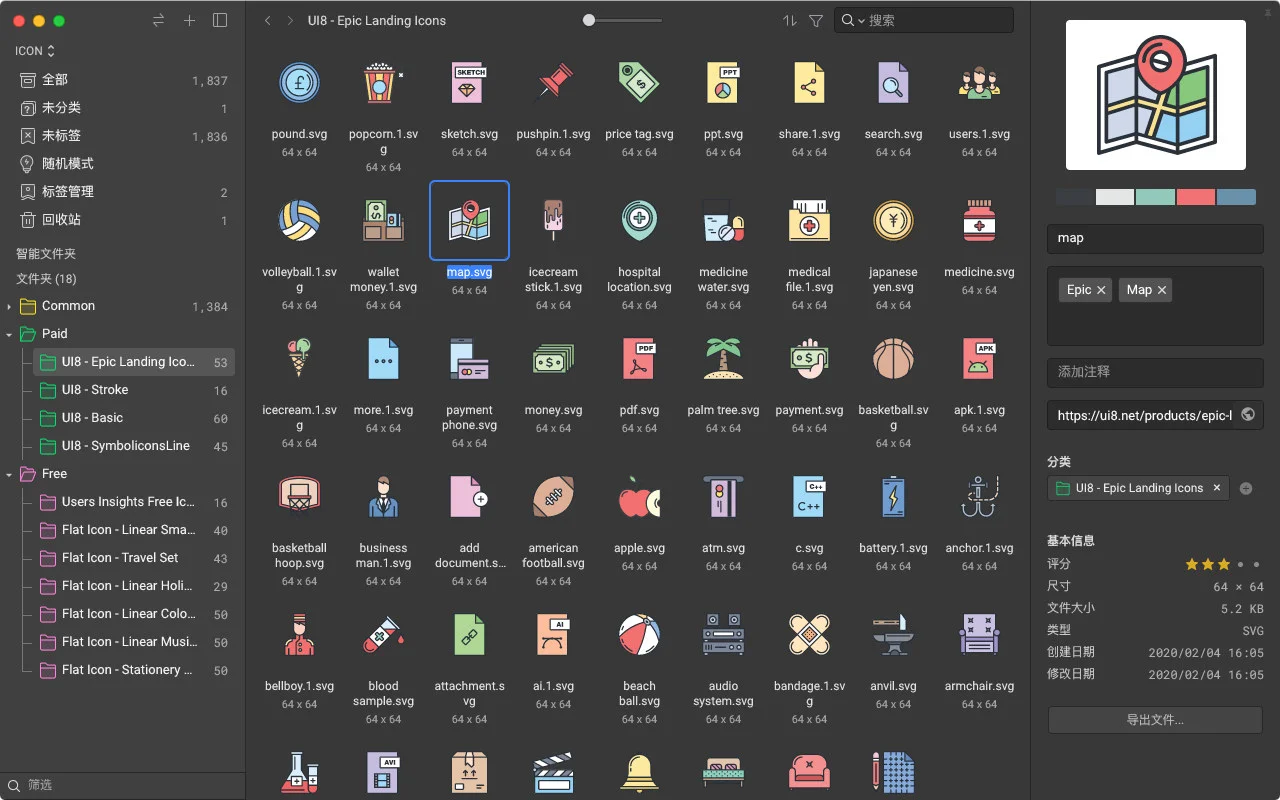The height and width of the screenshot is (800, 1280).
Task: Click the filter funnel icon in toolbar
Action: pyautogui.click(x=816, y=20)
